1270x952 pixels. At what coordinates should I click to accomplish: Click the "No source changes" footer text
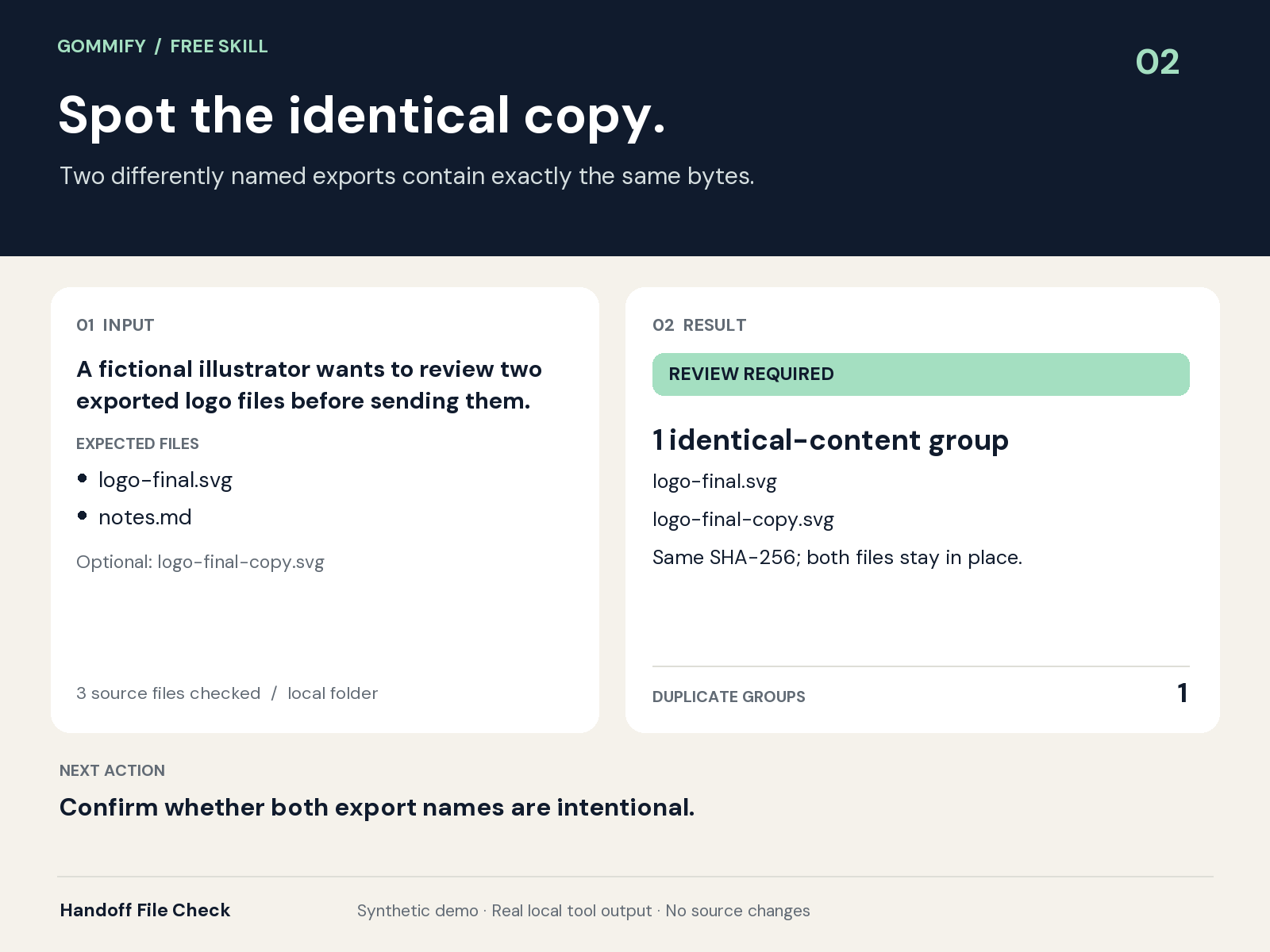737,911
